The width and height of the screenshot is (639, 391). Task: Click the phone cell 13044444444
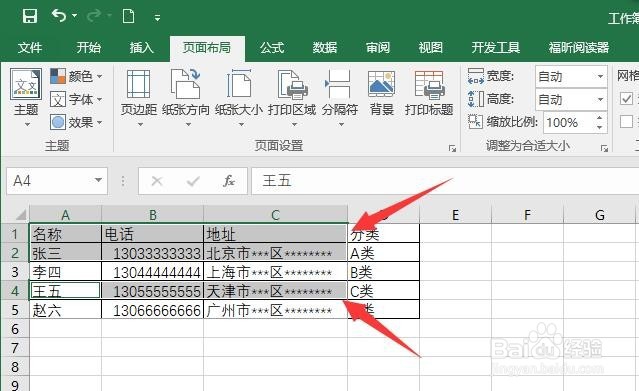click(x=152, y=272)
